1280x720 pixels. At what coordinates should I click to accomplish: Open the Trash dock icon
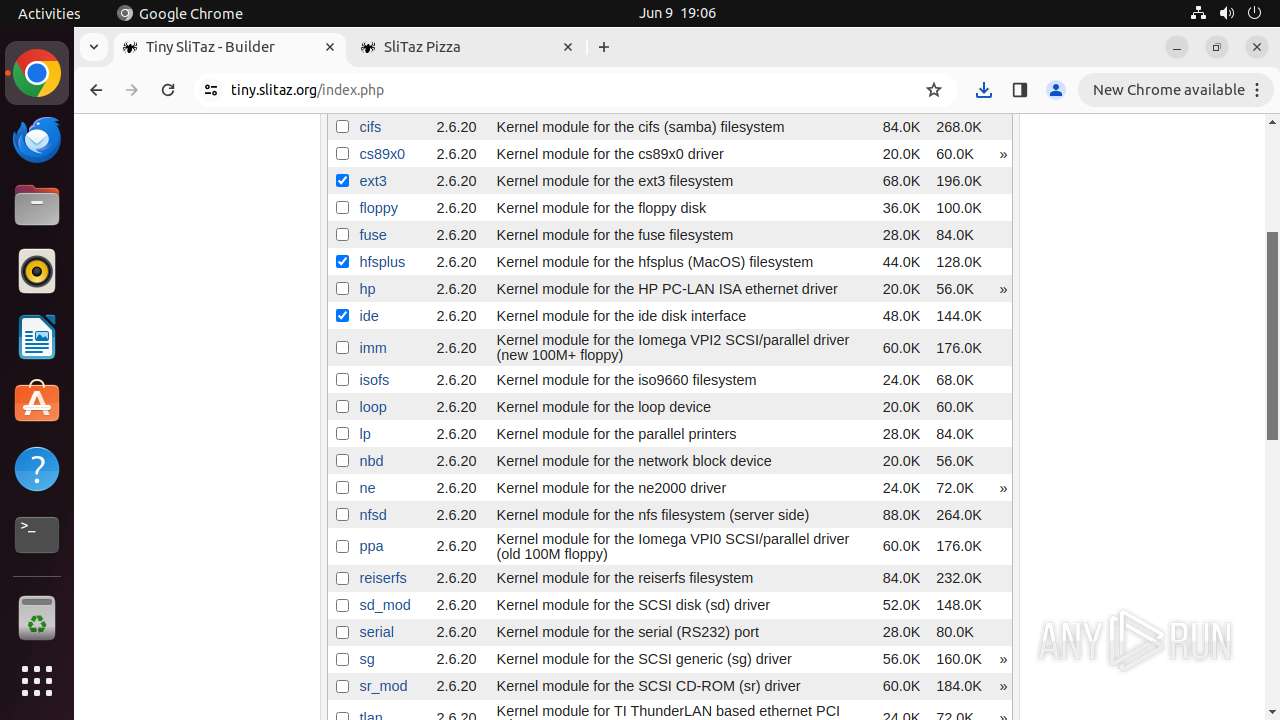pyautogui.click(x=37, y=618)
